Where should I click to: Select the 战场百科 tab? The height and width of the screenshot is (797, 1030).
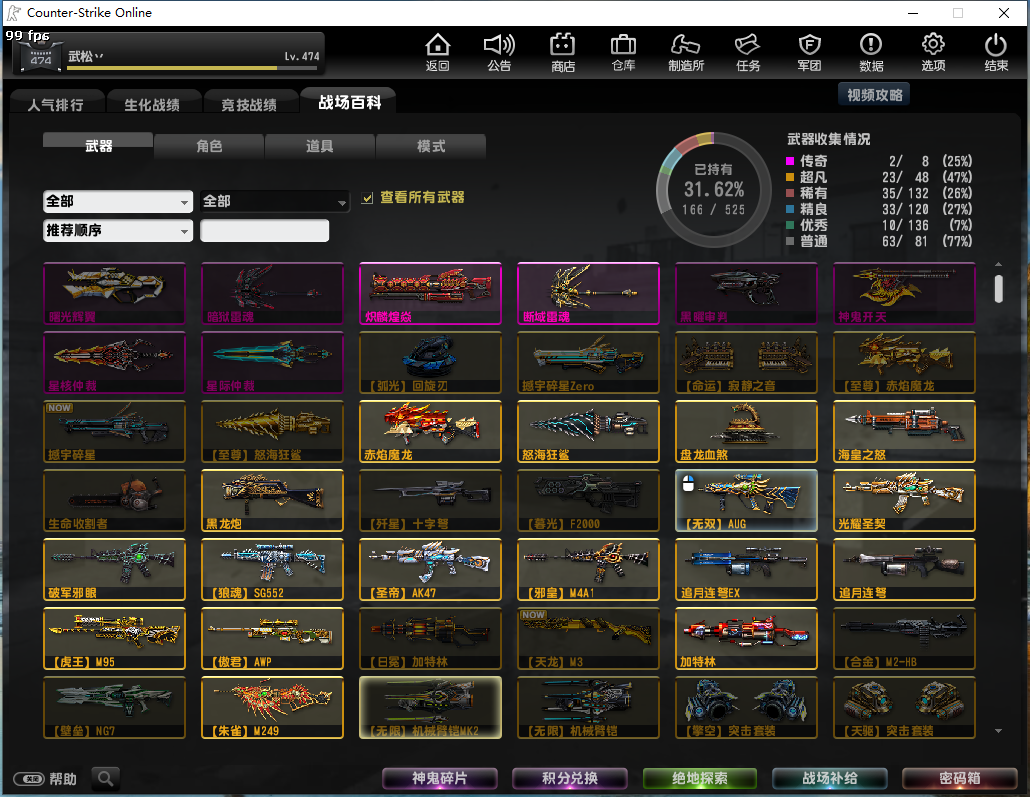point(349,102)
